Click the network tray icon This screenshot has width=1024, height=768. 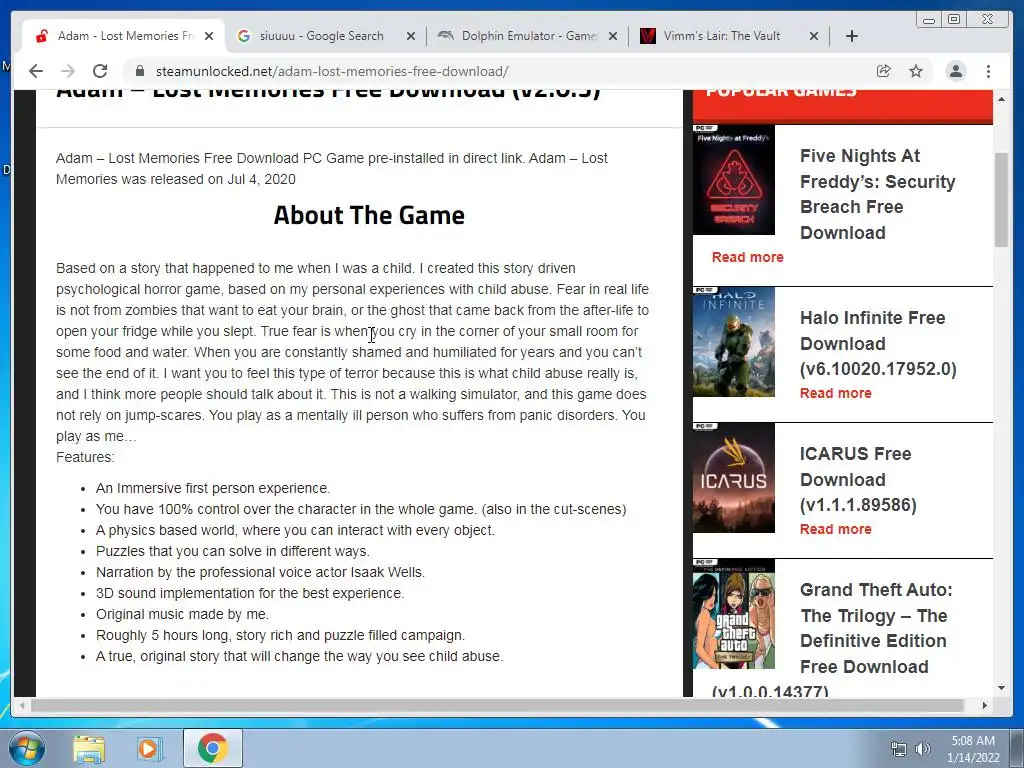[899, 749]
